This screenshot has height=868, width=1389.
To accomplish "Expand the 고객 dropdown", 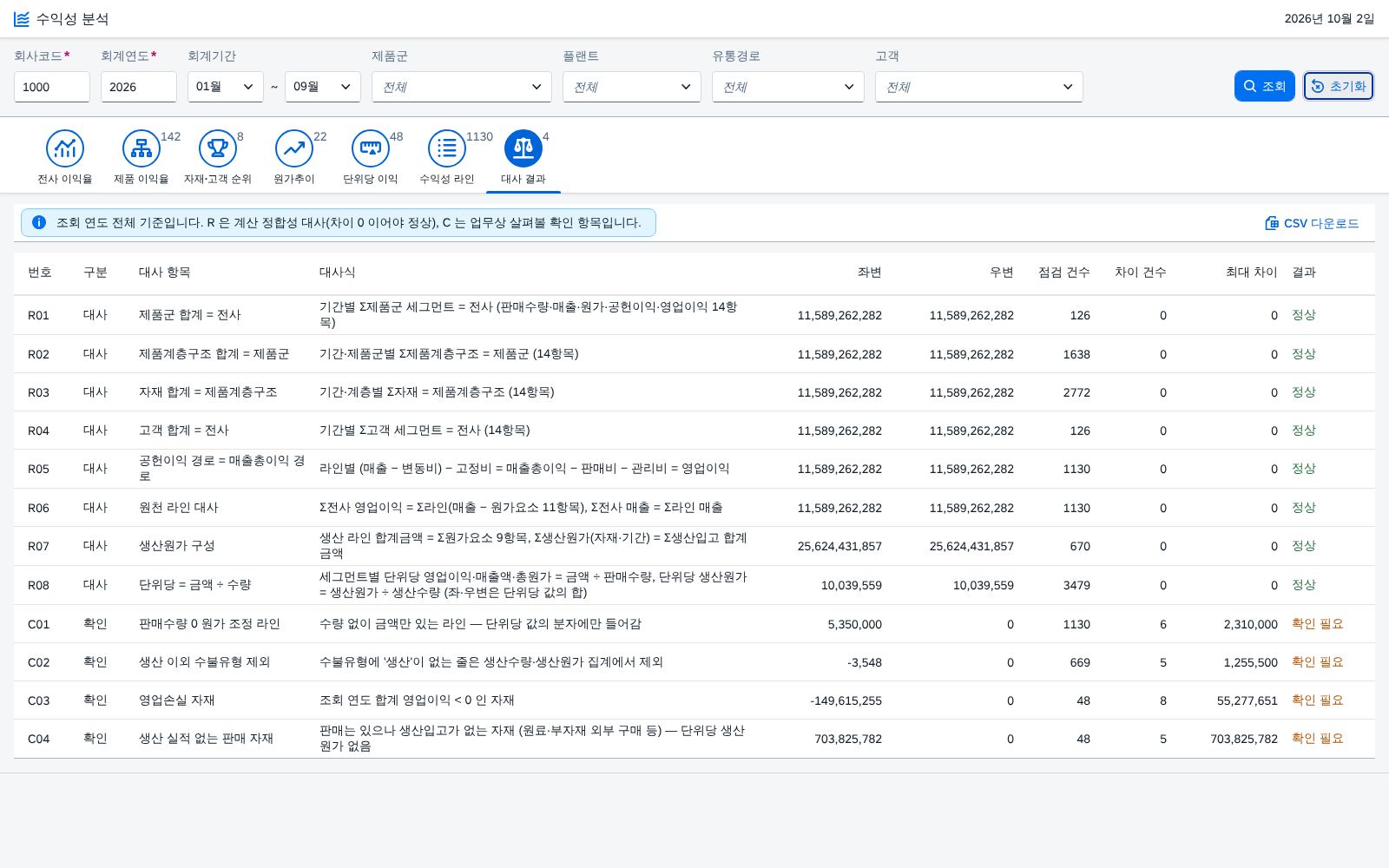I will [979, 87].
